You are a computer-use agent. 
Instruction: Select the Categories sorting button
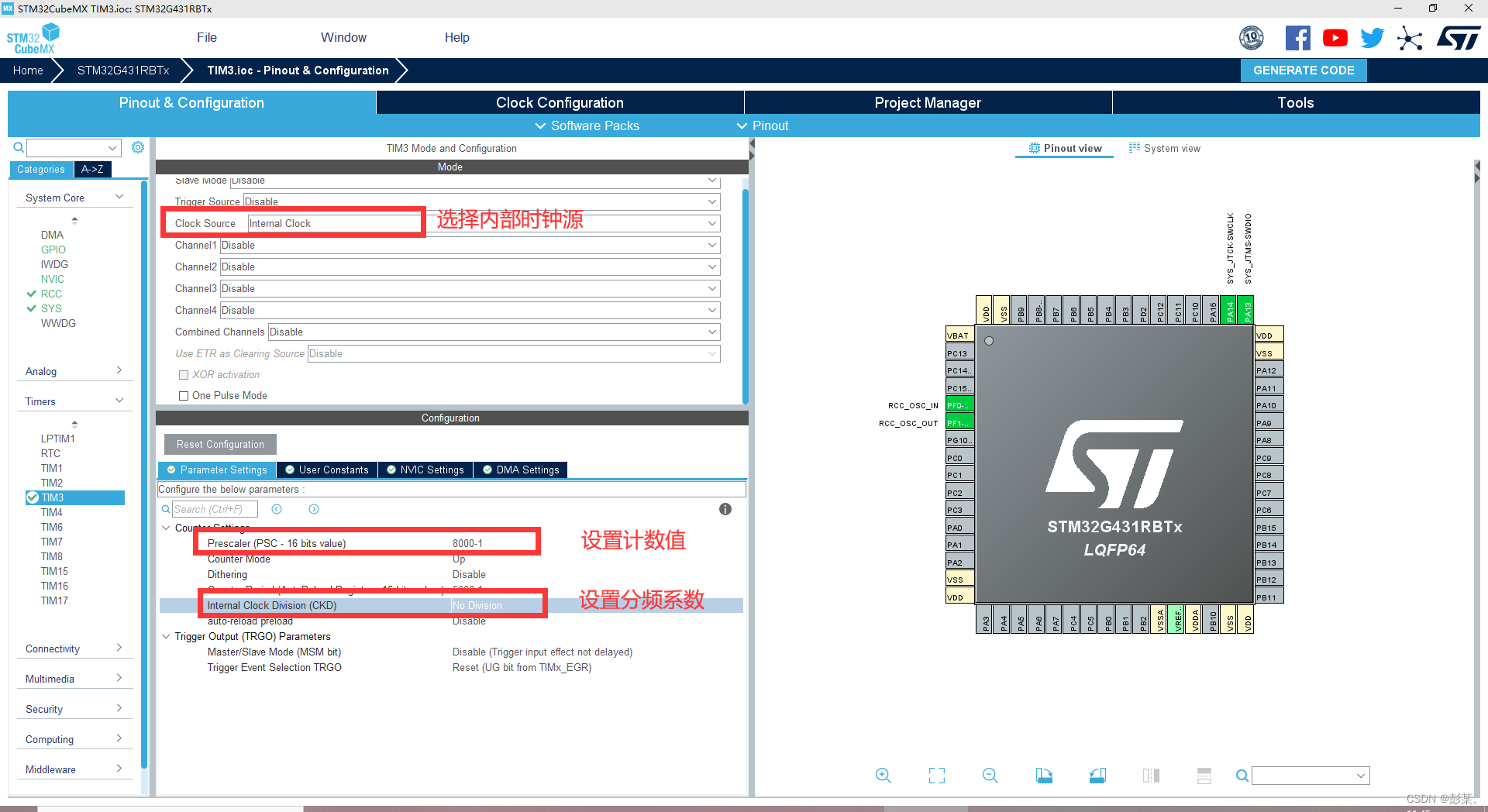coord(41,169)
